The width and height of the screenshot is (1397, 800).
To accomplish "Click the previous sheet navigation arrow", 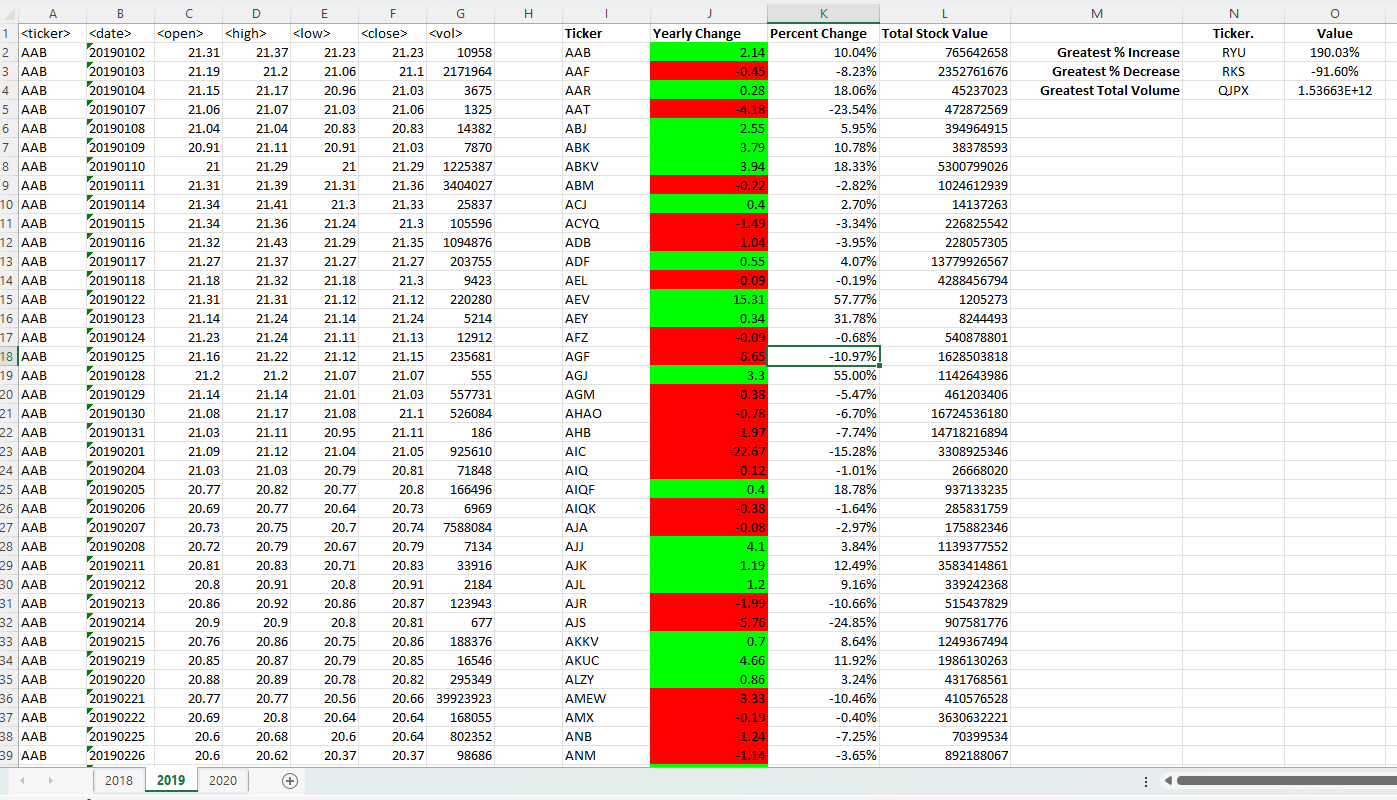I will coord(20,780).
